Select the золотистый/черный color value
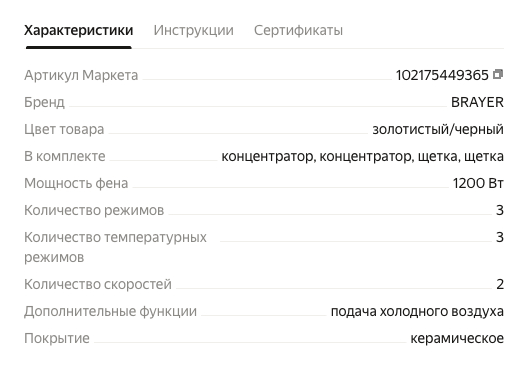528x382 pixels. click(438, 129)
